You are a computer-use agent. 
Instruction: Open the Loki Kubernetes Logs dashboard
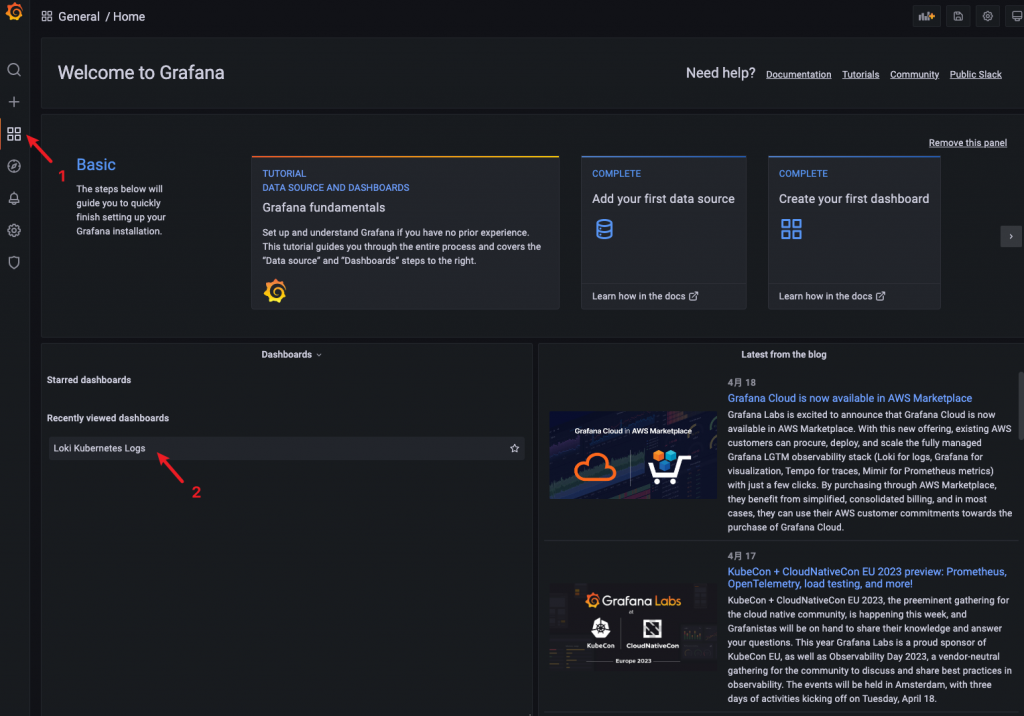pos(287,448)
